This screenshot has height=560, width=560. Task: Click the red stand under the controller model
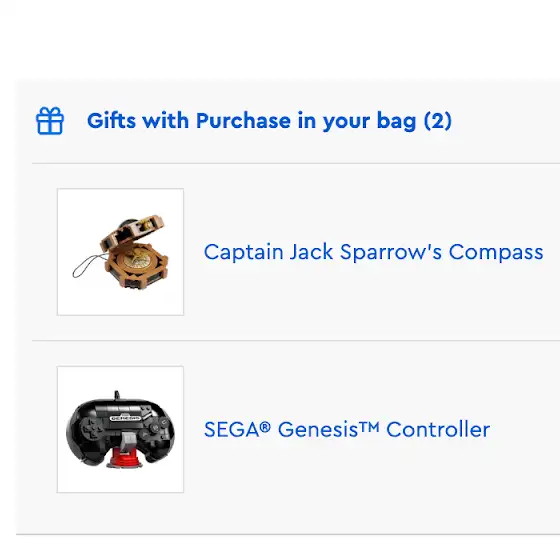pos(125,459)
